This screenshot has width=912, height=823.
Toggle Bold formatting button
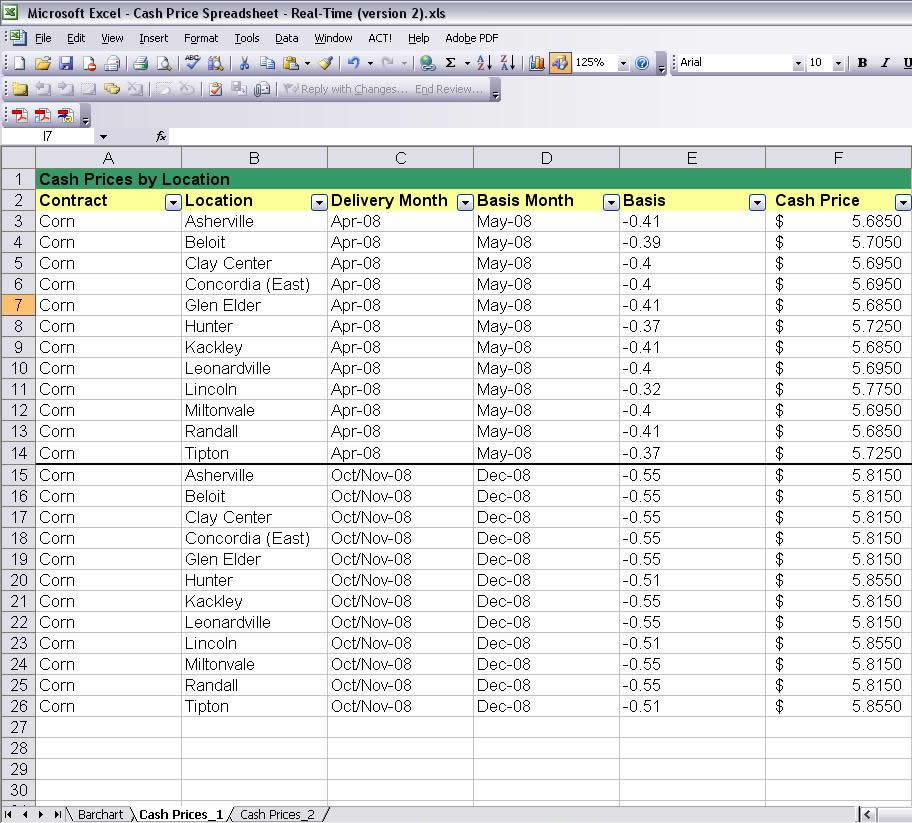[x=863, y=63]
